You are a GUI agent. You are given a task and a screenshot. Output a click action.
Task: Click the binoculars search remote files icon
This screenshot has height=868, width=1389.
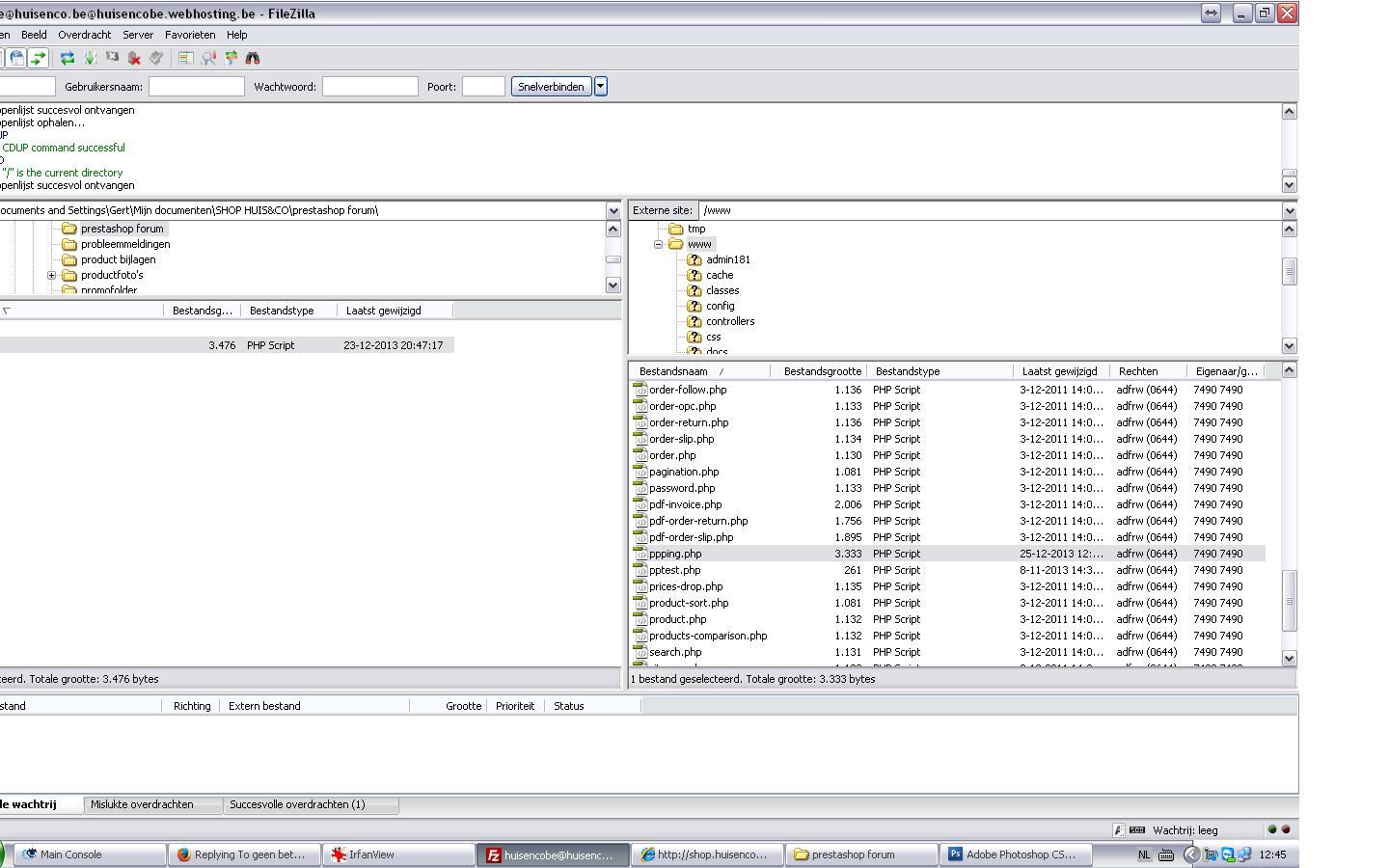point(253,58)
